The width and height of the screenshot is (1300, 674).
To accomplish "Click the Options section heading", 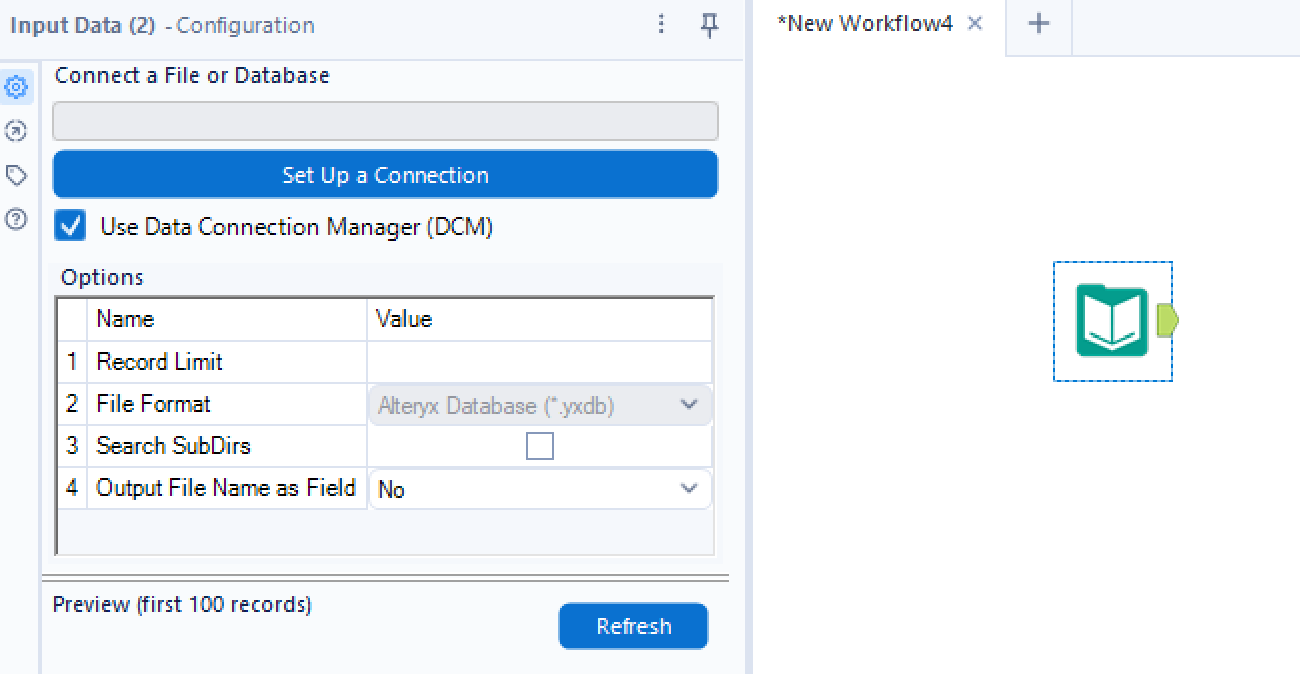I will pos(102,277).
